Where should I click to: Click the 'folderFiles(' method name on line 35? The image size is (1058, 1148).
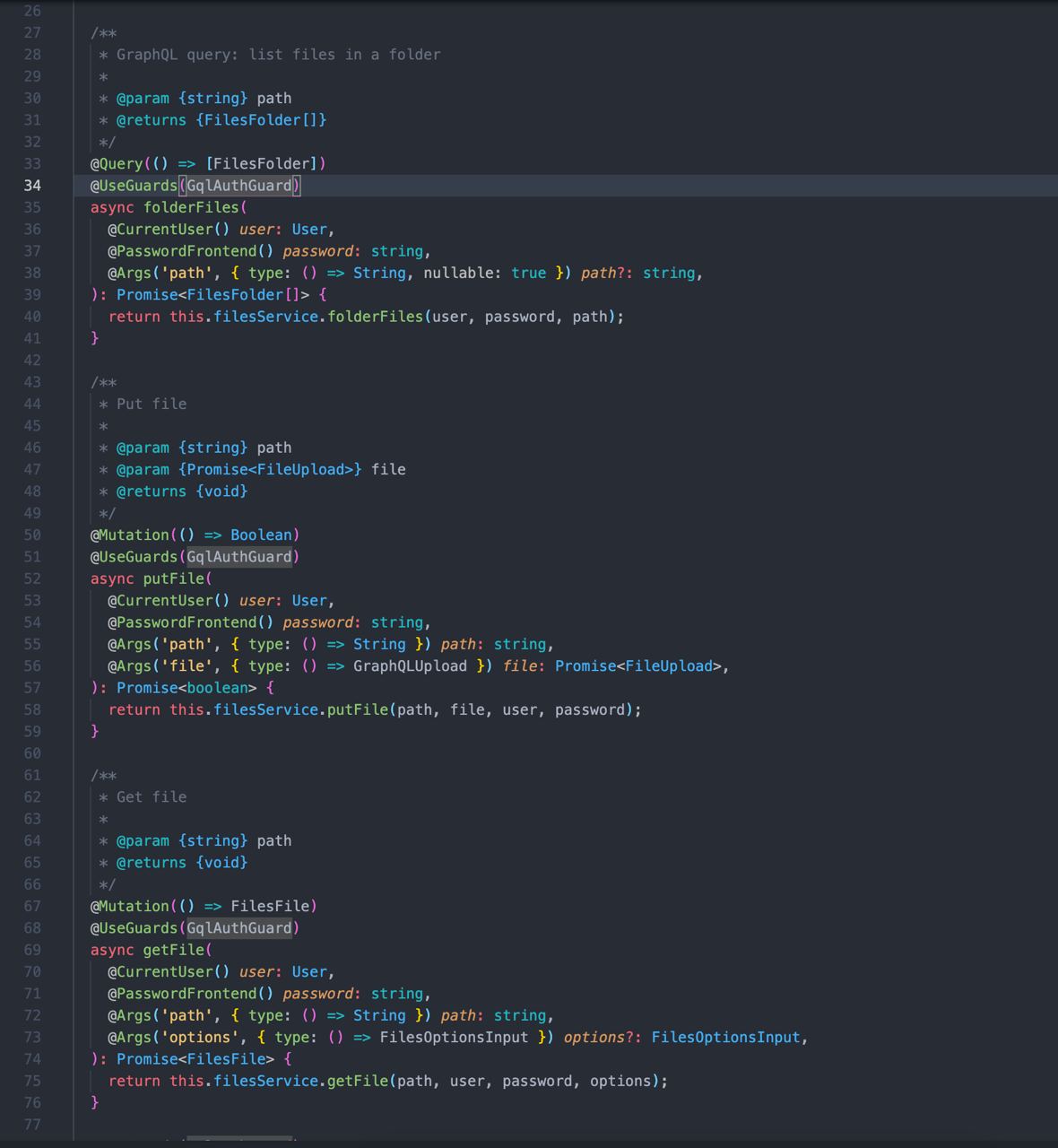pos(195,208)
